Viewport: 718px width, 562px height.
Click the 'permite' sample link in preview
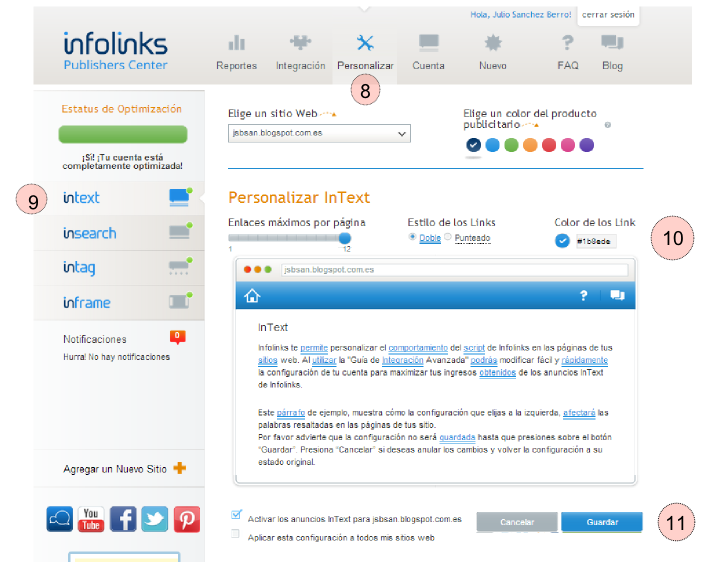[x=314, y=348]
